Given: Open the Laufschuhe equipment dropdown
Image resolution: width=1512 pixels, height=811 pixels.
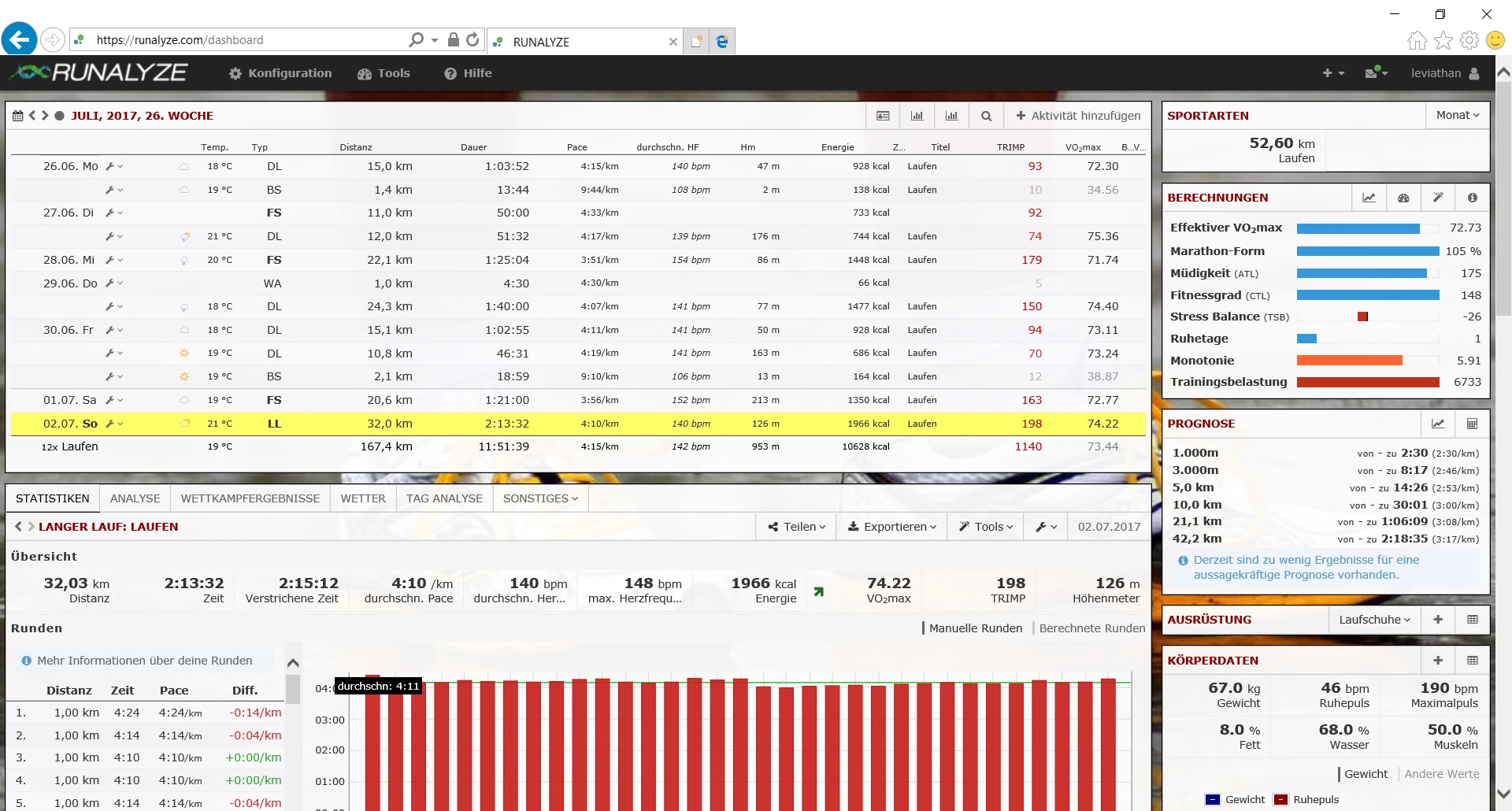Looking at the screenshot, I should pos(1374,620).
